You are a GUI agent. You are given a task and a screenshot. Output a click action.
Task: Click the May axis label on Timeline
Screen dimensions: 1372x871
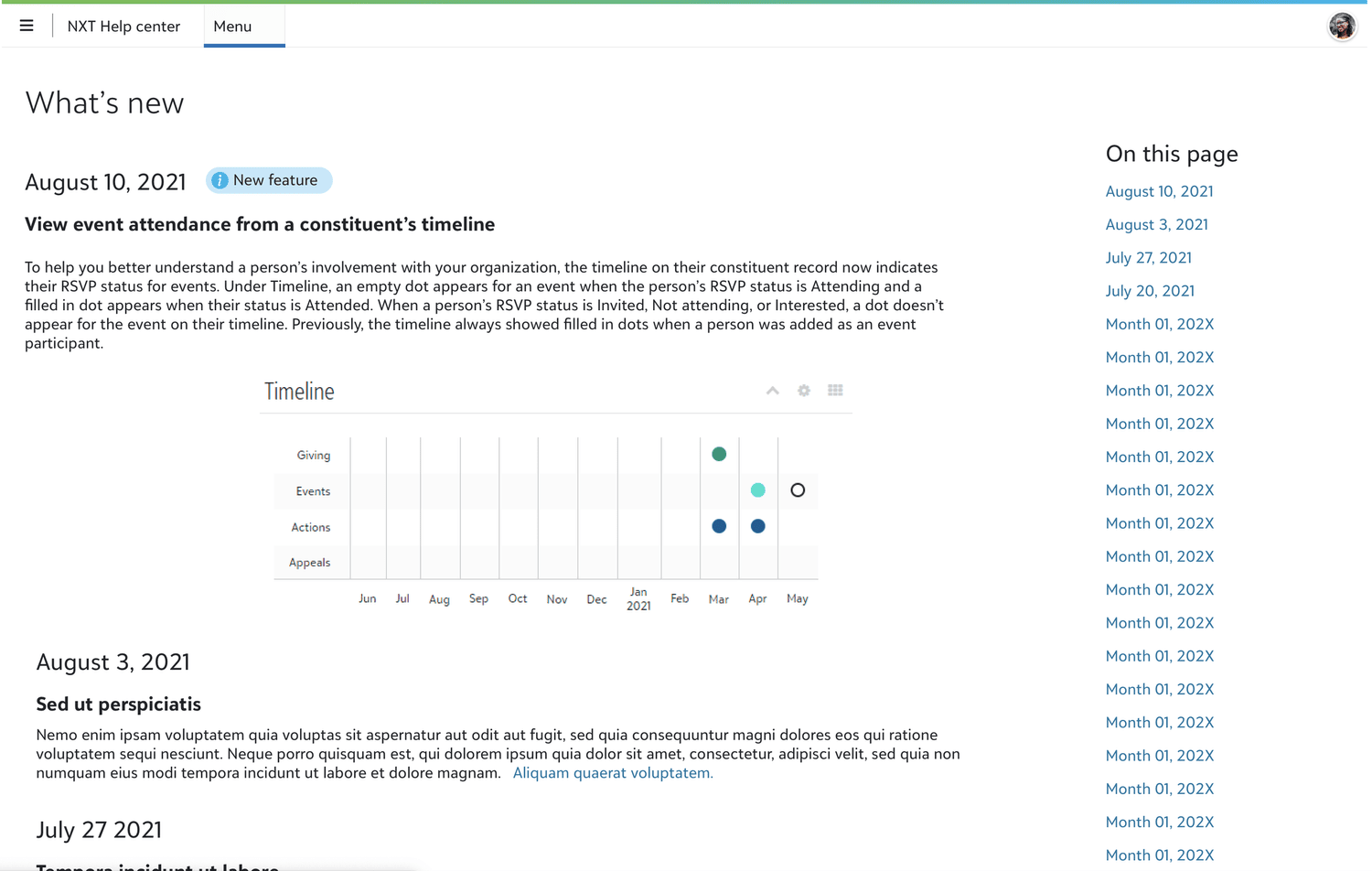pos(798,598)
